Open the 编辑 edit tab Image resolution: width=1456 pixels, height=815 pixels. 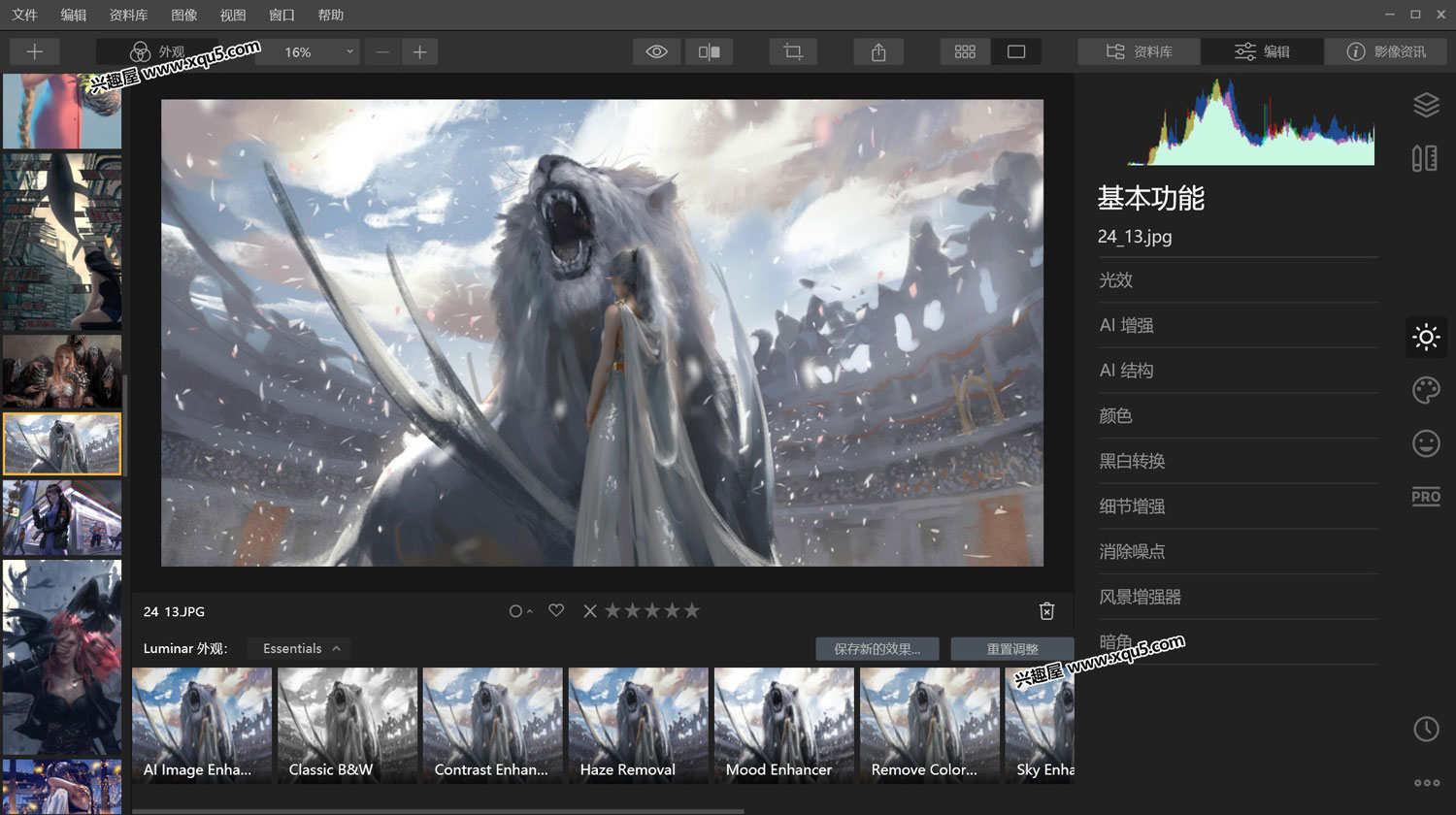click(x=1262, y=51)
